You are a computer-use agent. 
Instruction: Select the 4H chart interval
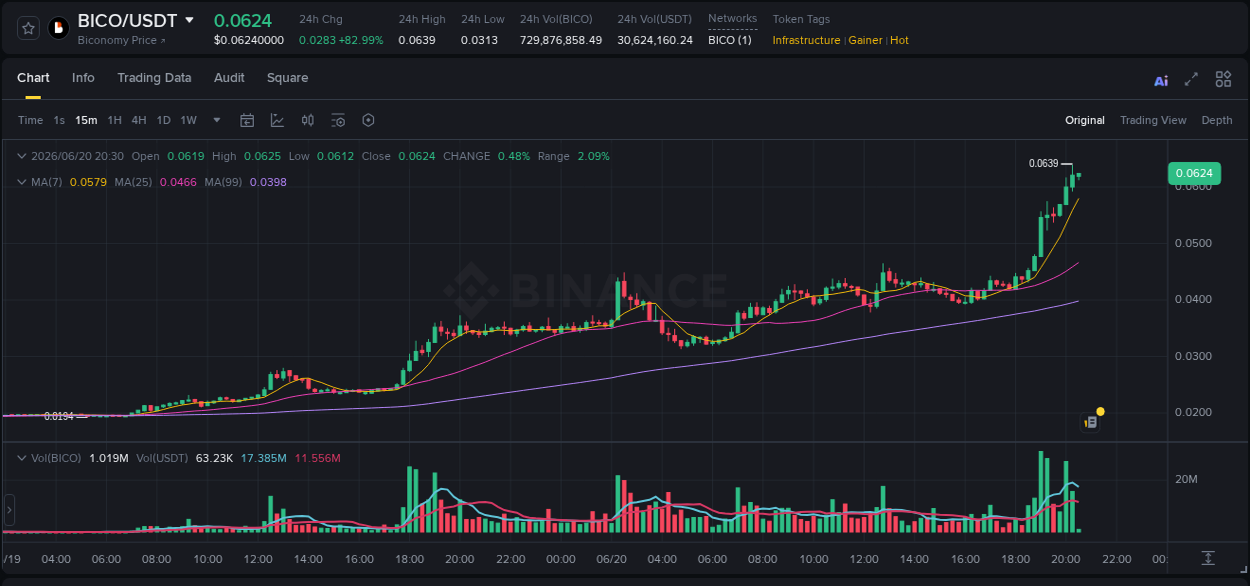point(139,120)
